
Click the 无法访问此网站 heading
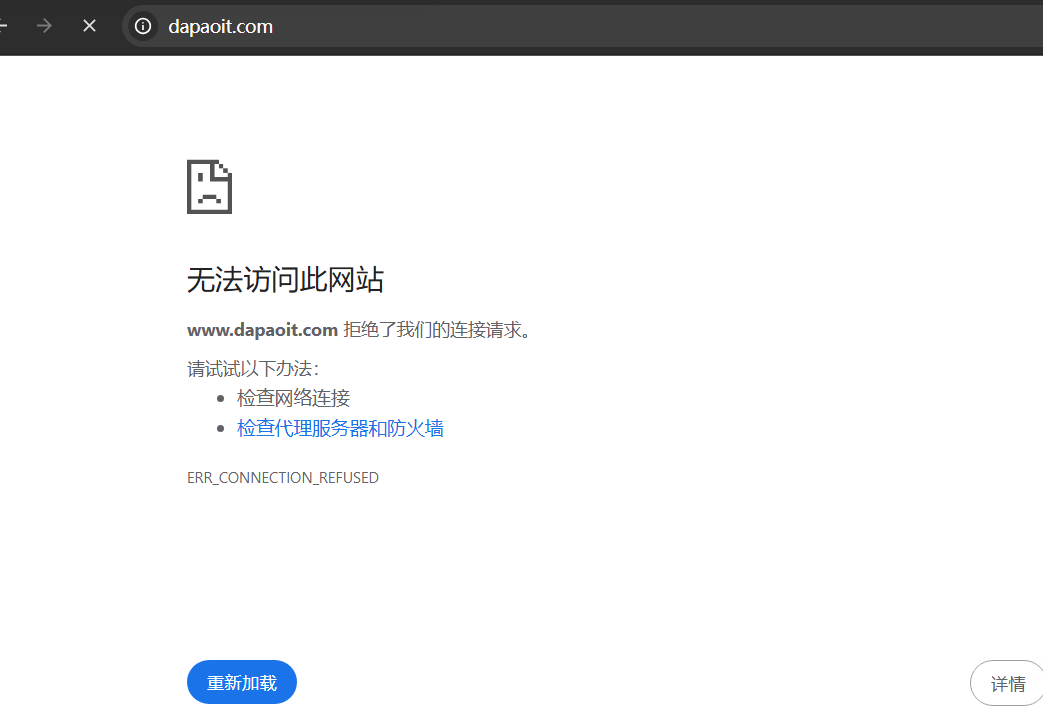285,279
